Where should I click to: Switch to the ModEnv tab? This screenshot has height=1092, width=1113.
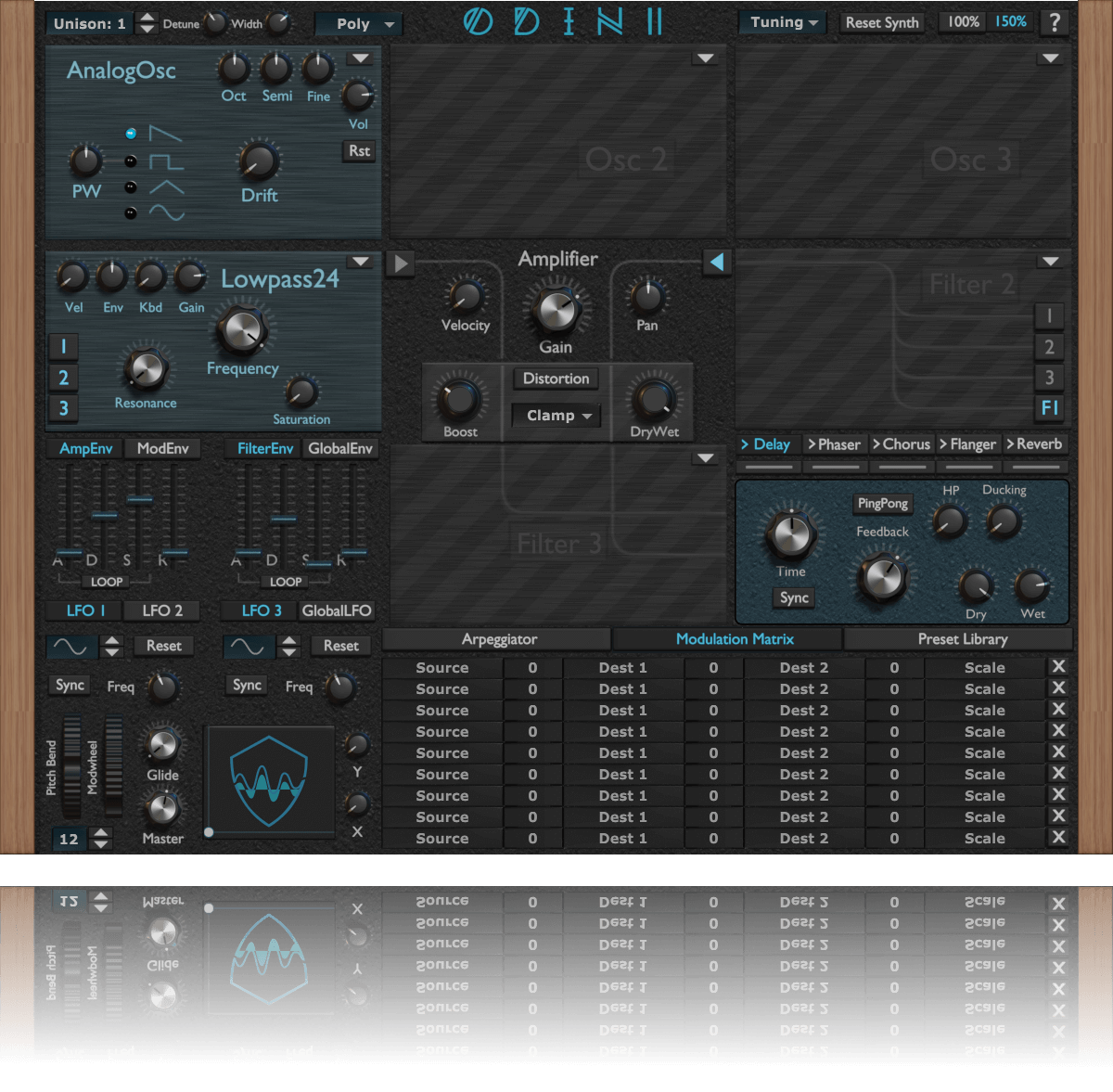[x=162, y=449]
